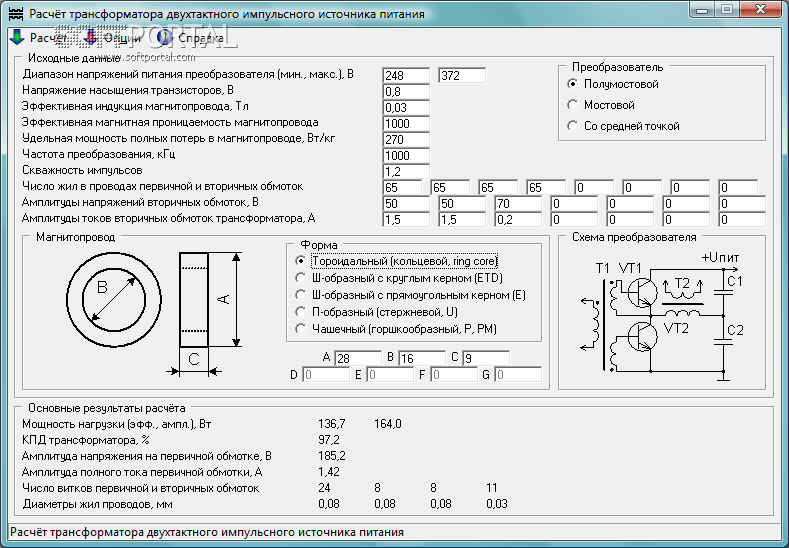Click the conversion frequency field

click(406, 155)
